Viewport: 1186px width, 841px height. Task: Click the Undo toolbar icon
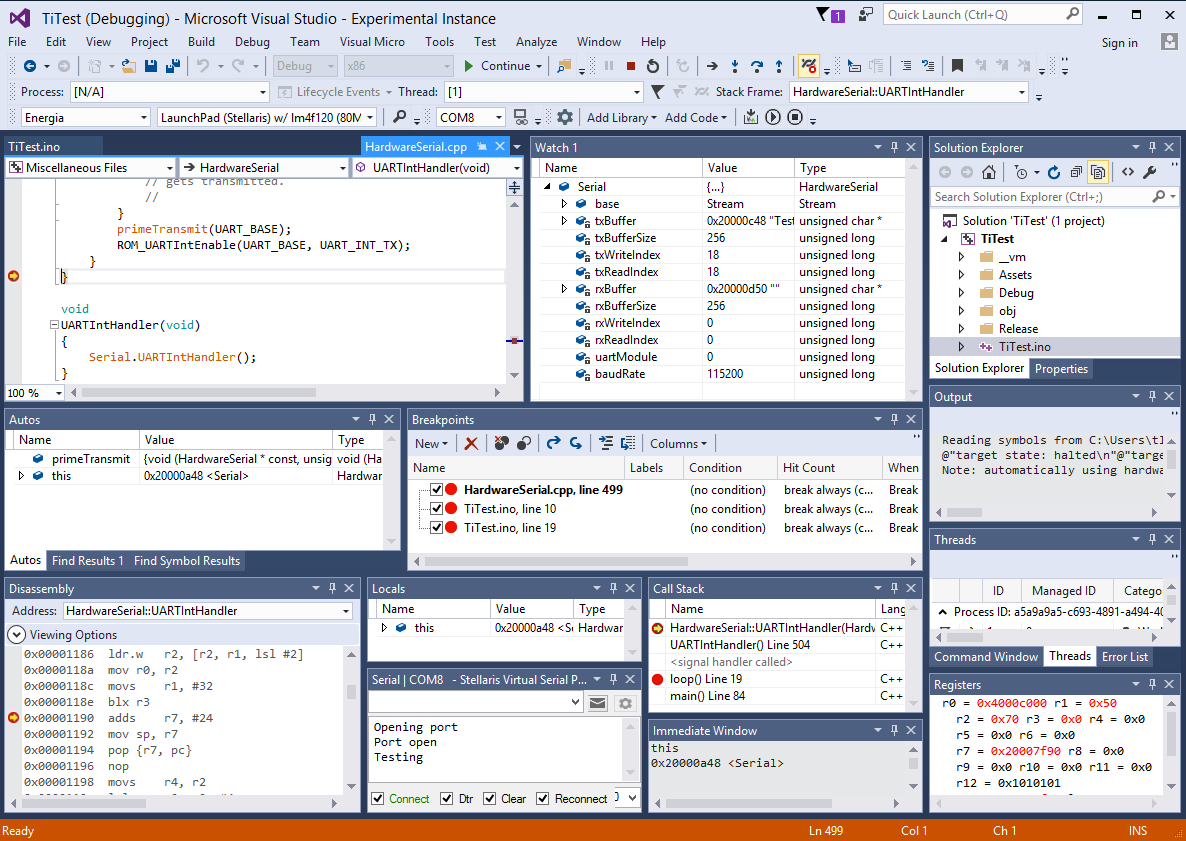tap(202, 66)
